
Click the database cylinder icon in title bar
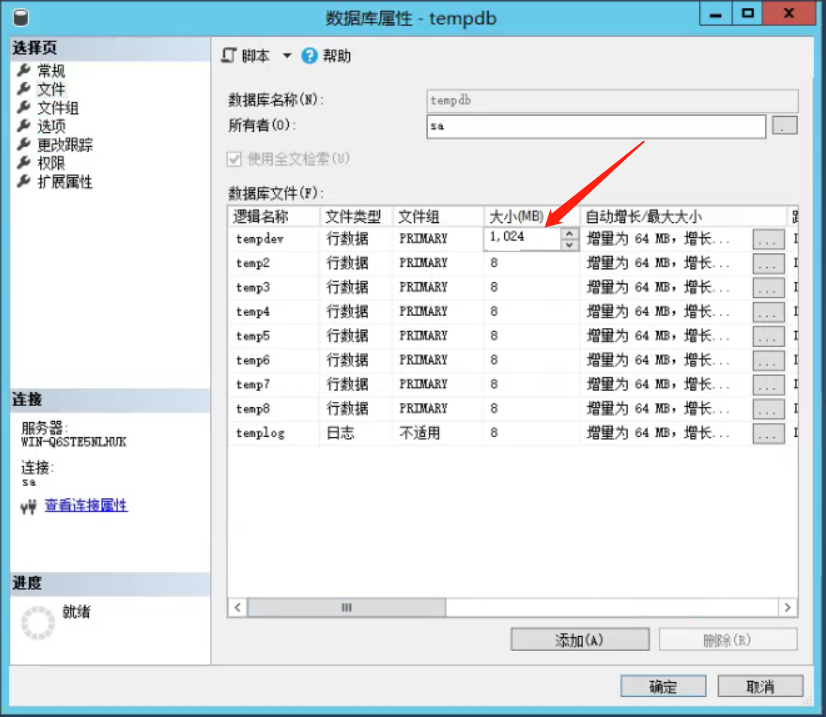point(21,17)
